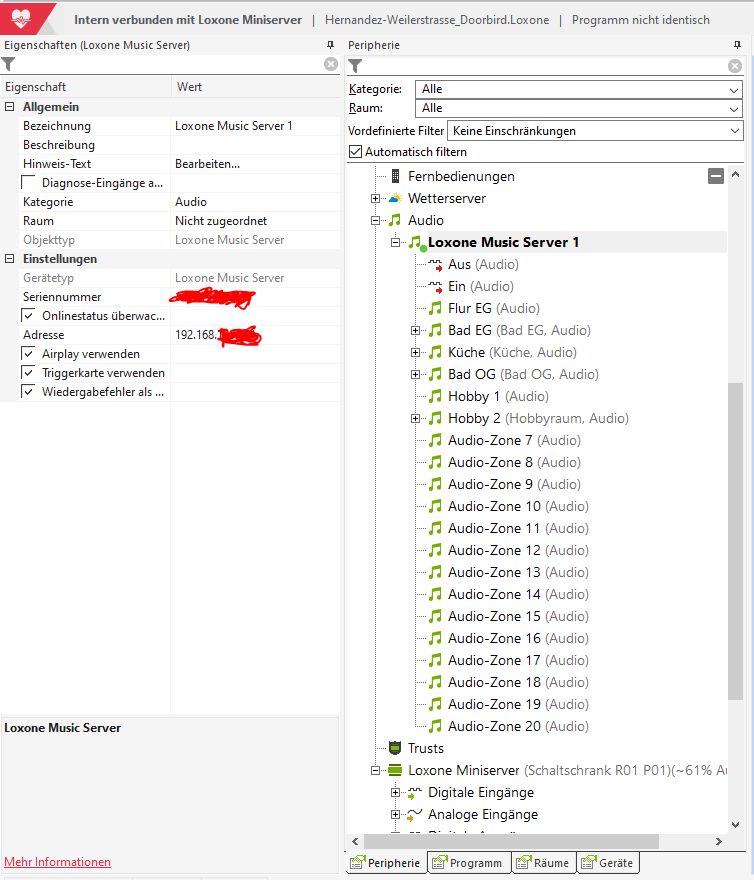Uncheck Automatisch filtern checkbox
Viewport: 754px width, 880px height.
[355, 152]
